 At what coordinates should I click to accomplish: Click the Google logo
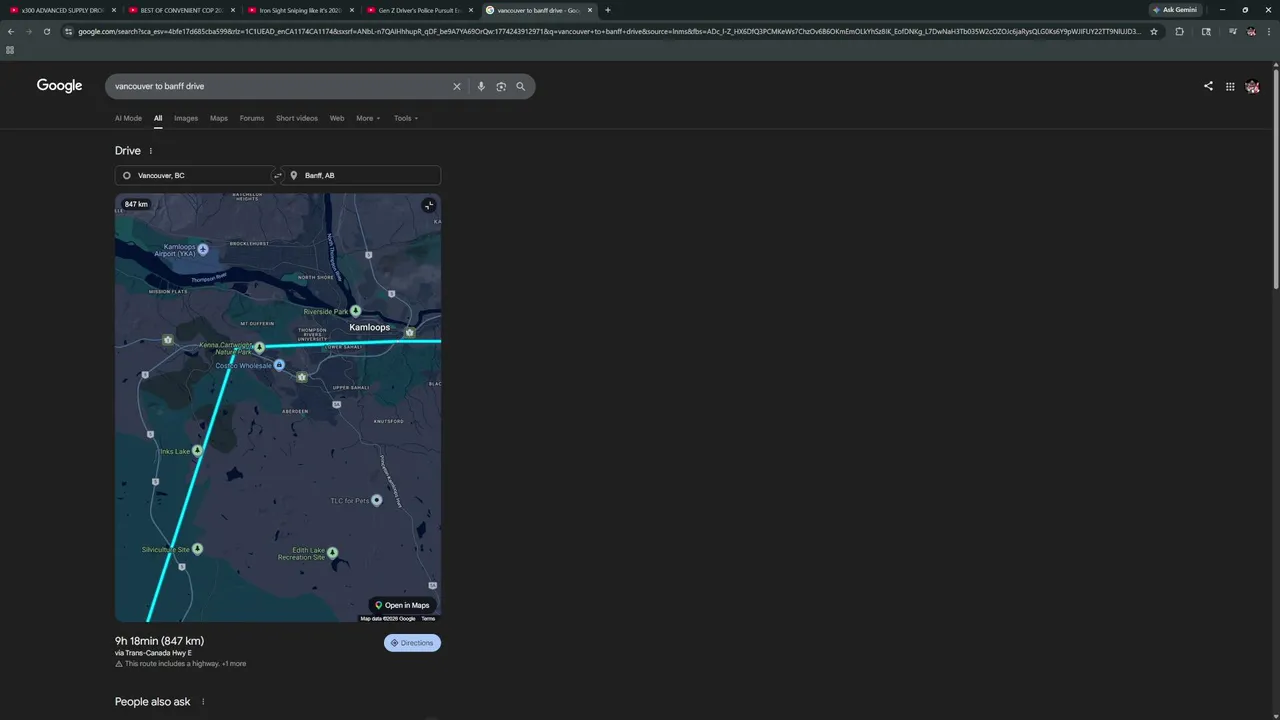60,86
